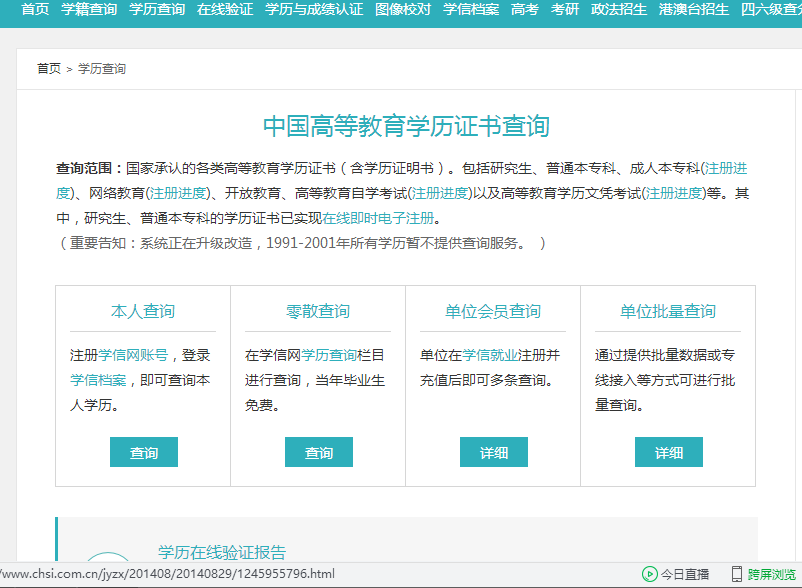Click the 跨屏浏览 phone icon
The height and width of the screenshot is (588, 802).
point(737,574)
